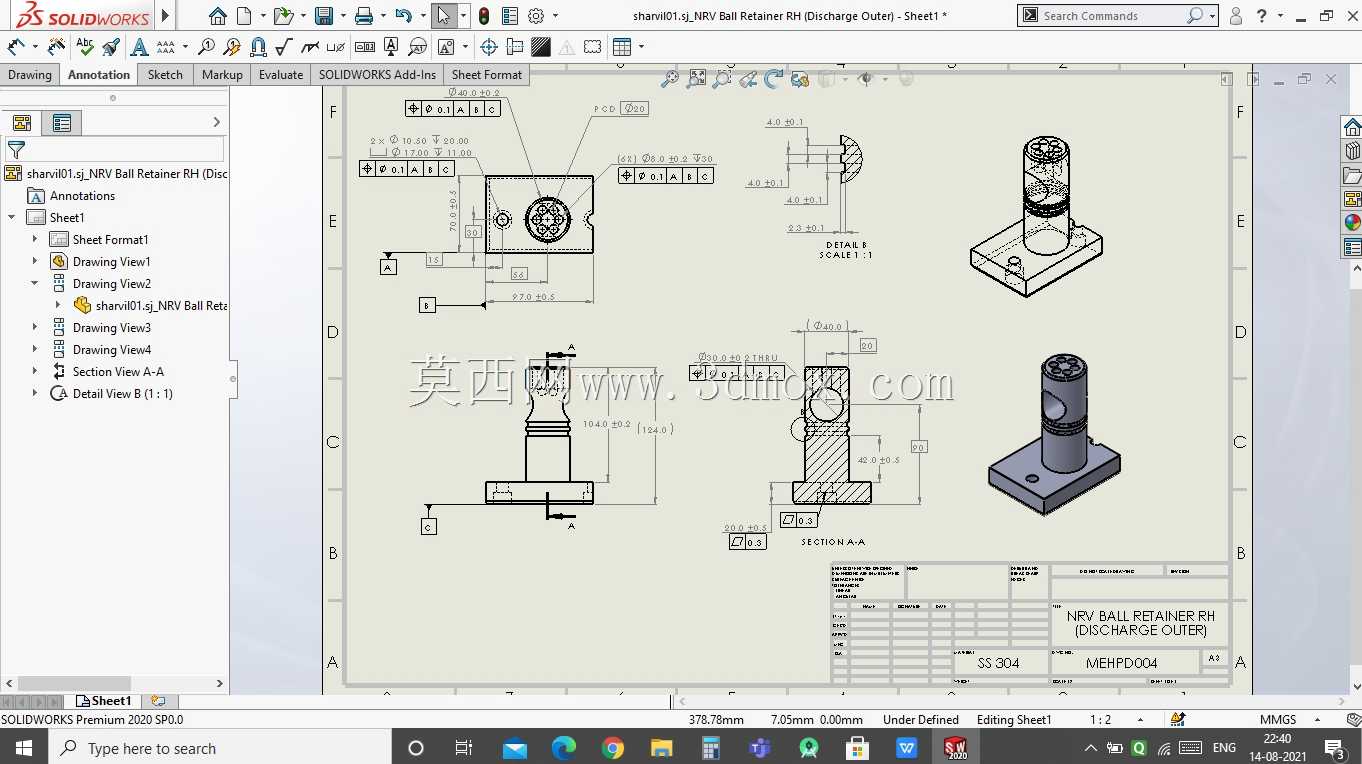
Task: Collapse the Sheet1 tree node
Action: 12,217
